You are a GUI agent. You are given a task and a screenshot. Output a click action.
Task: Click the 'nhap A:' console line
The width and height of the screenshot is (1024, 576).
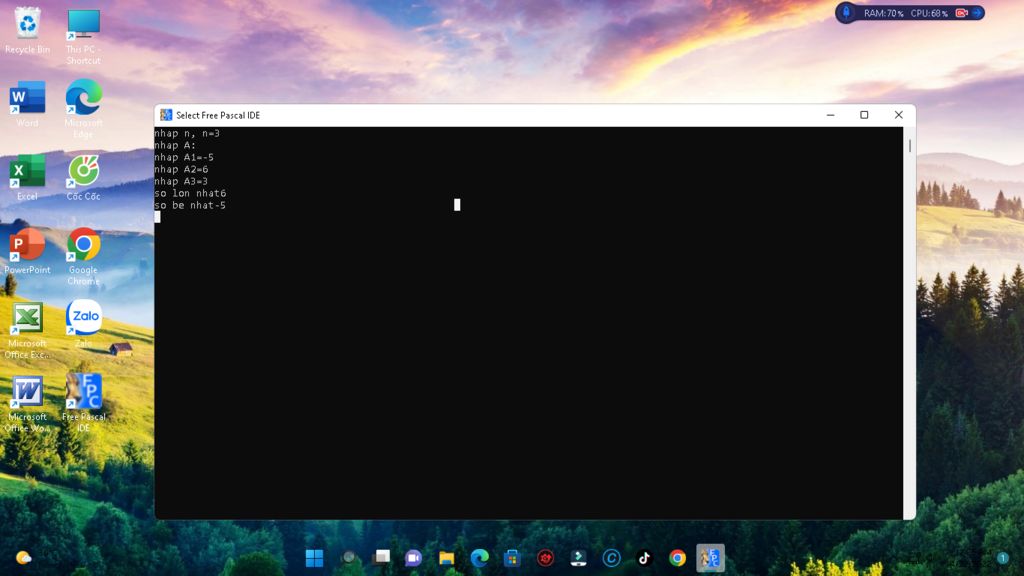pos(175,145)
